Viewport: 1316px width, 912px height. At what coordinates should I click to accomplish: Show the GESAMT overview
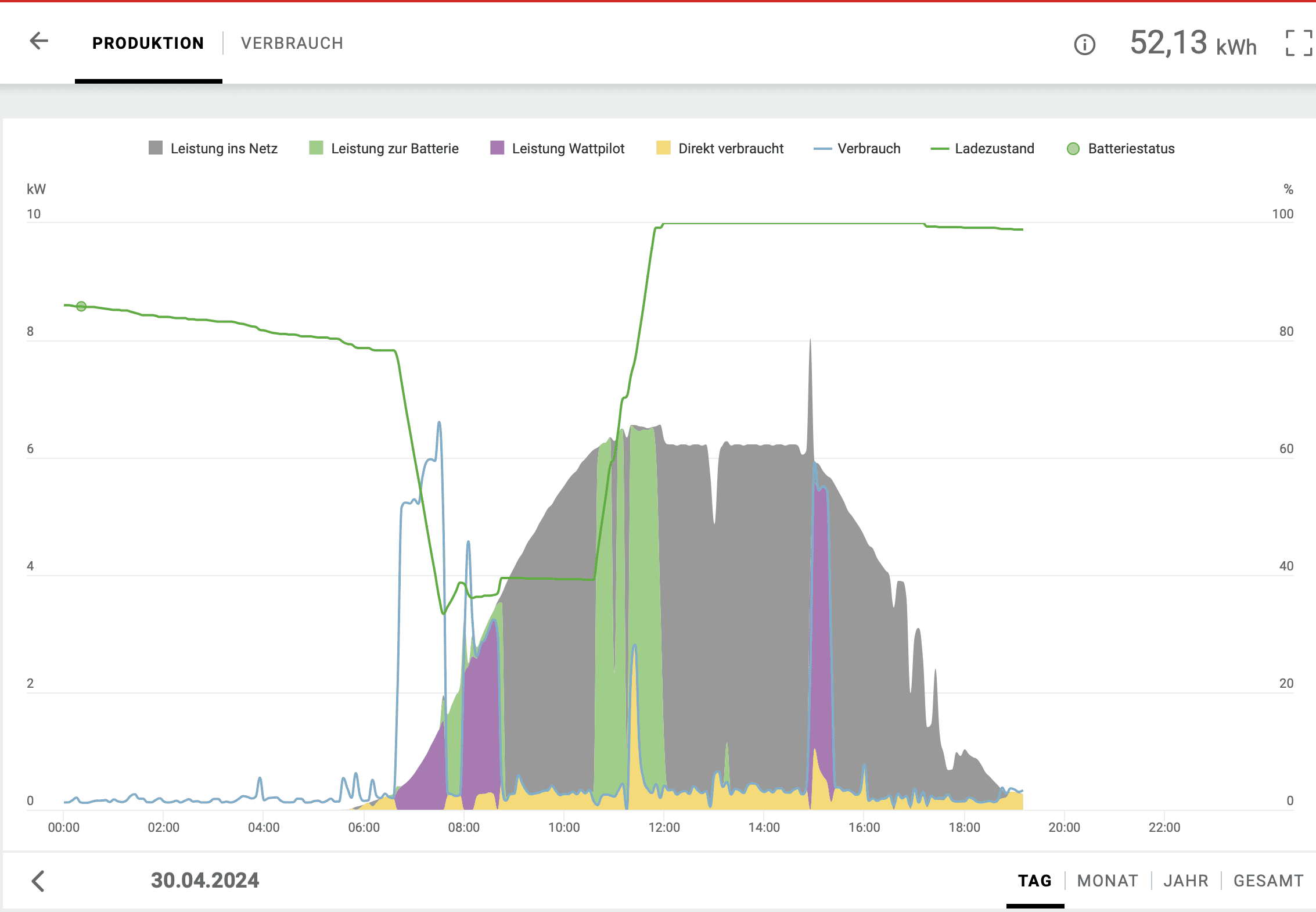[x=1268, y=881]
